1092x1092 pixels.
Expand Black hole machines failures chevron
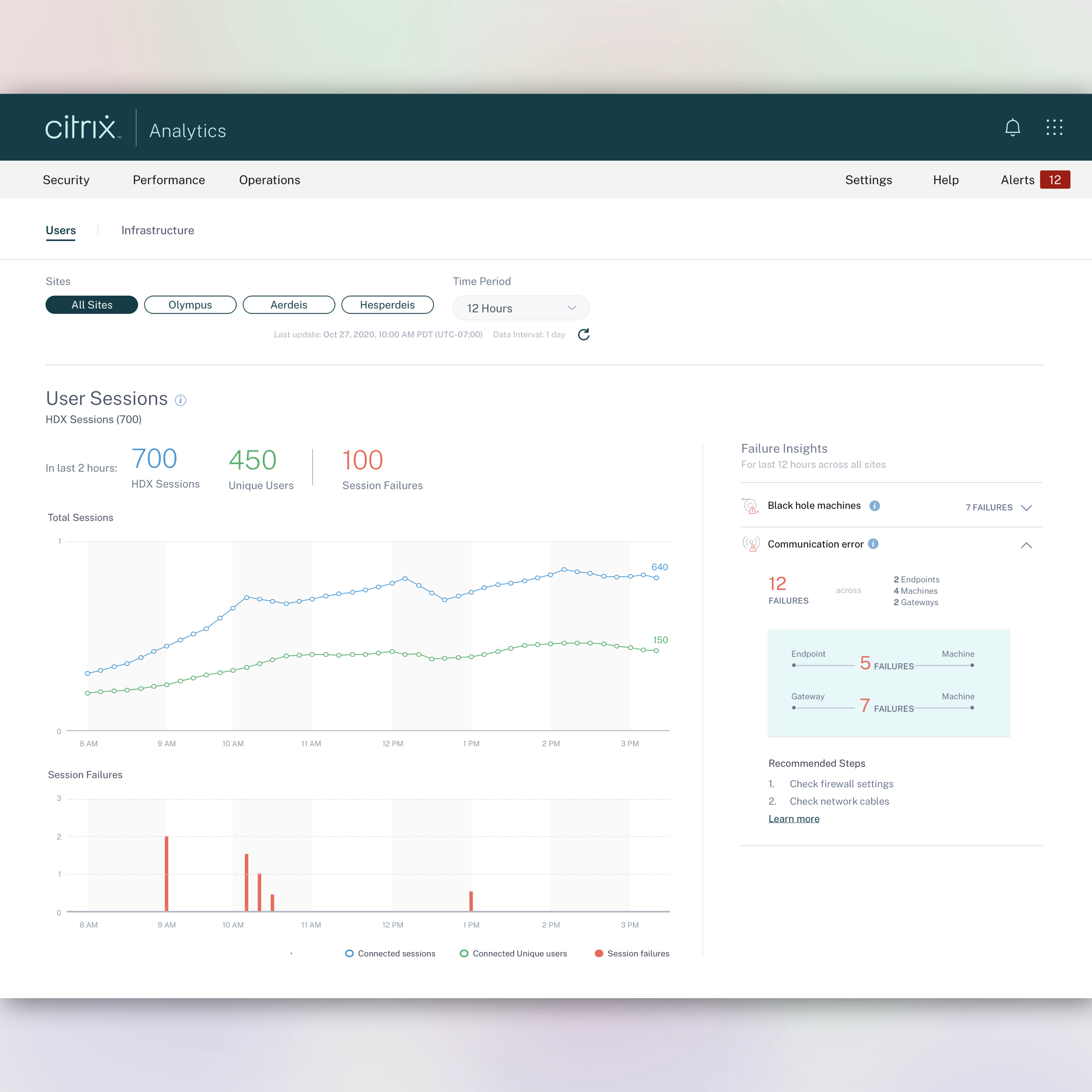click(1026, 508)
